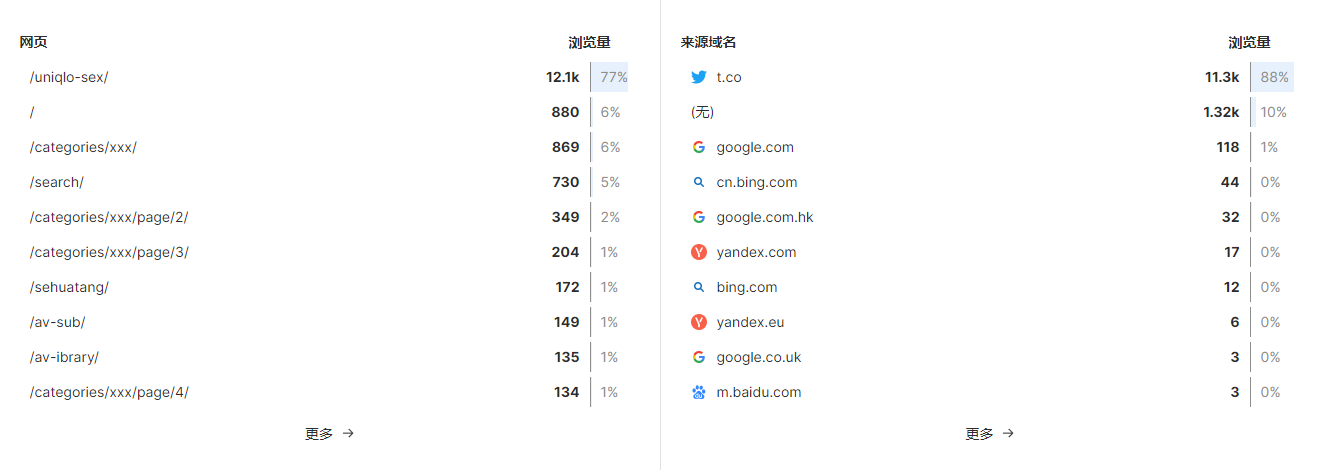Select the /search/ page row

(57, 182)
